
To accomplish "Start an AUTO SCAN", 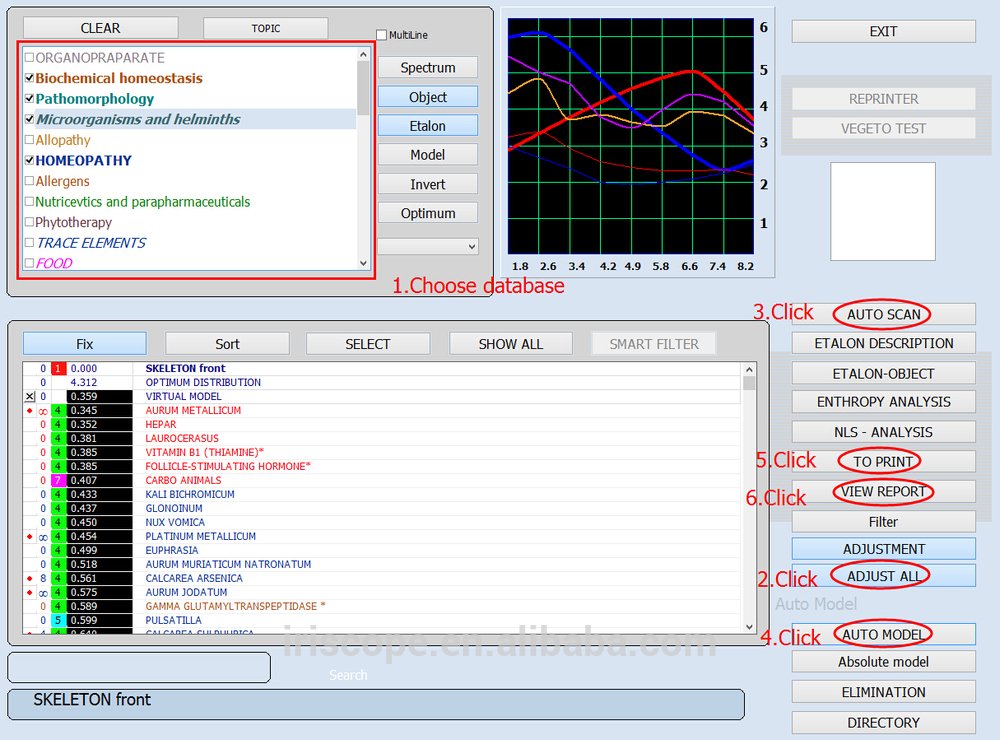I will coord(882,314).
